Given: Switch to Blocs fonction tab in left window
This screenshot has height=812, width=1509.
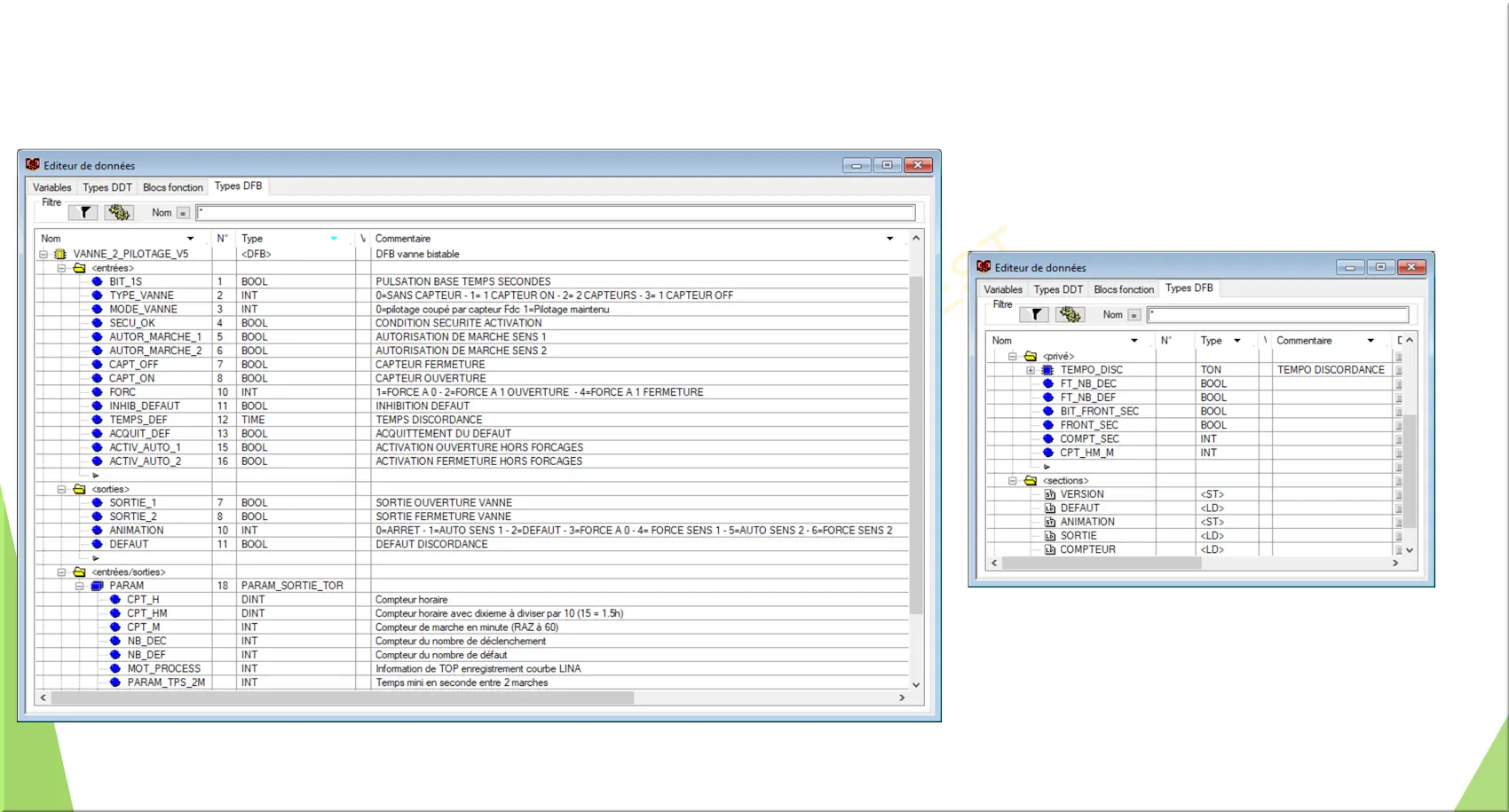Looking at the screenshot, I should (x=173, y=187).
